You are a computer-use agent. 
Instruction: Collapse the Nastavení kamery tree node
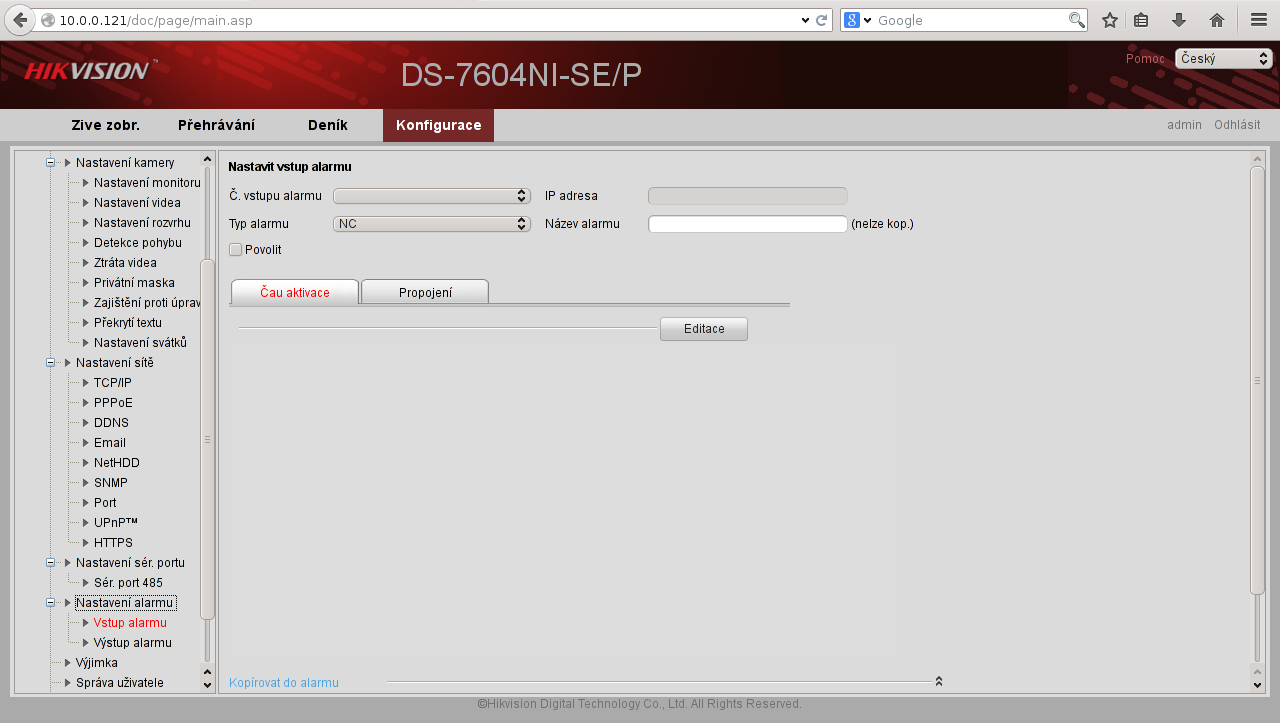point(51,163)
